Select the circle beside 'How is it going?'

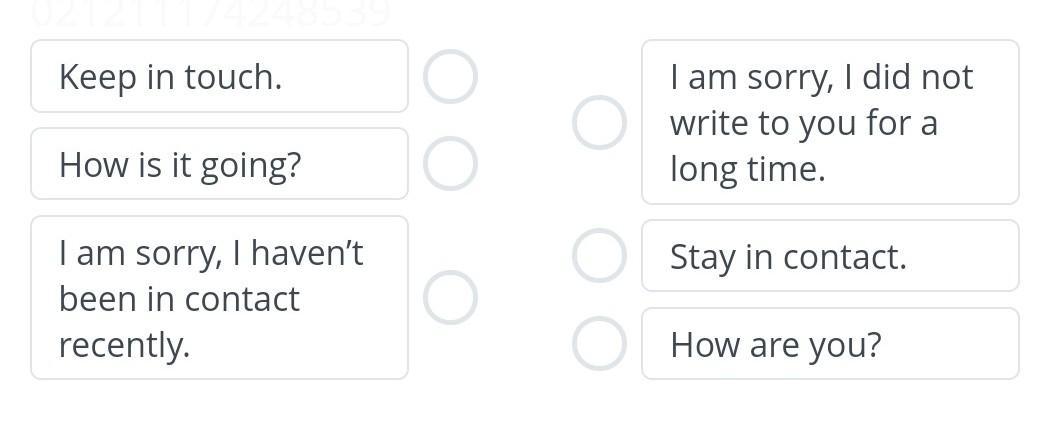coord(450,164)
